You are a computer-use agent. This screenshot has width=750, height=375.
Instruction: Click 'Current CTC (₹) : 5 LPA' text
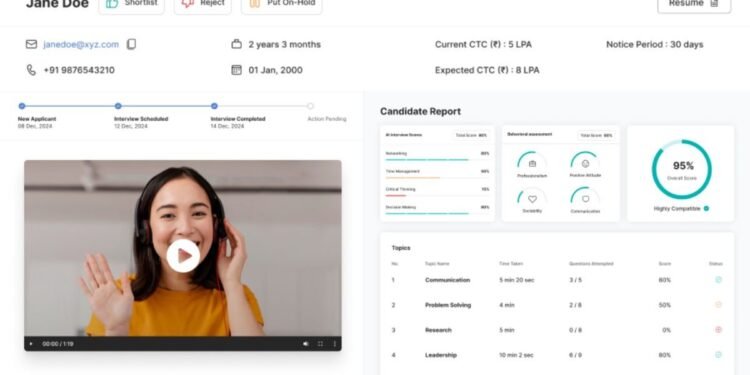[483, 44]
